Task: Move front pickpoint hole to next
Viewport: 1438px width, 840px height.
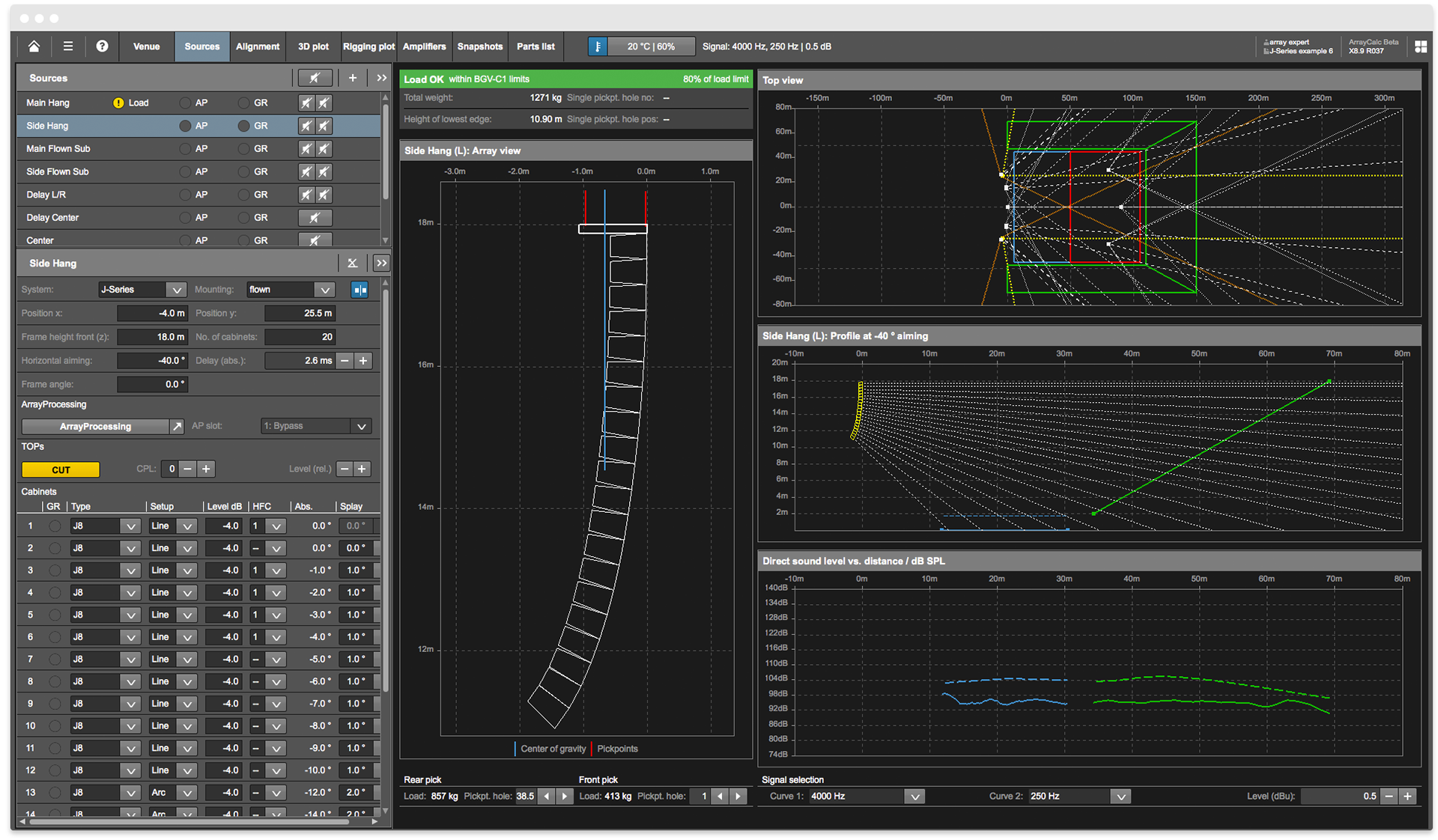Action: 738,796
